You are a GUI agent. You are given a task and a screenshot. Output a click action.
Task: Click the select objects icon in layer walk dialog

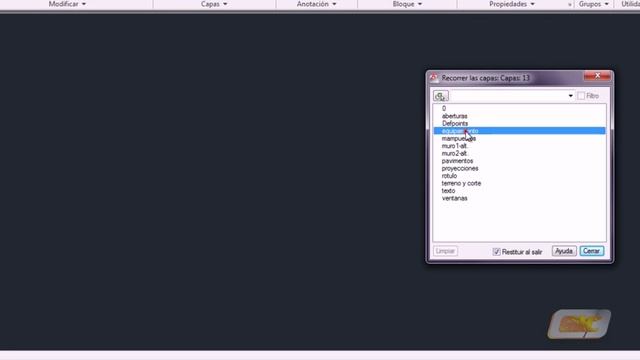click(441, 96)
